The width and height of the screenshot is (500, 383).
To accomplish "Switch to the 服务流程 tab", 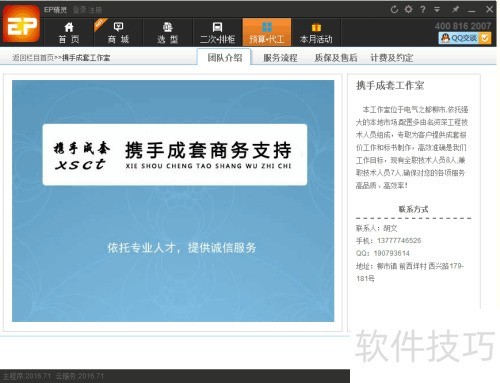I will pyautogui.click(x=280, y=58).
